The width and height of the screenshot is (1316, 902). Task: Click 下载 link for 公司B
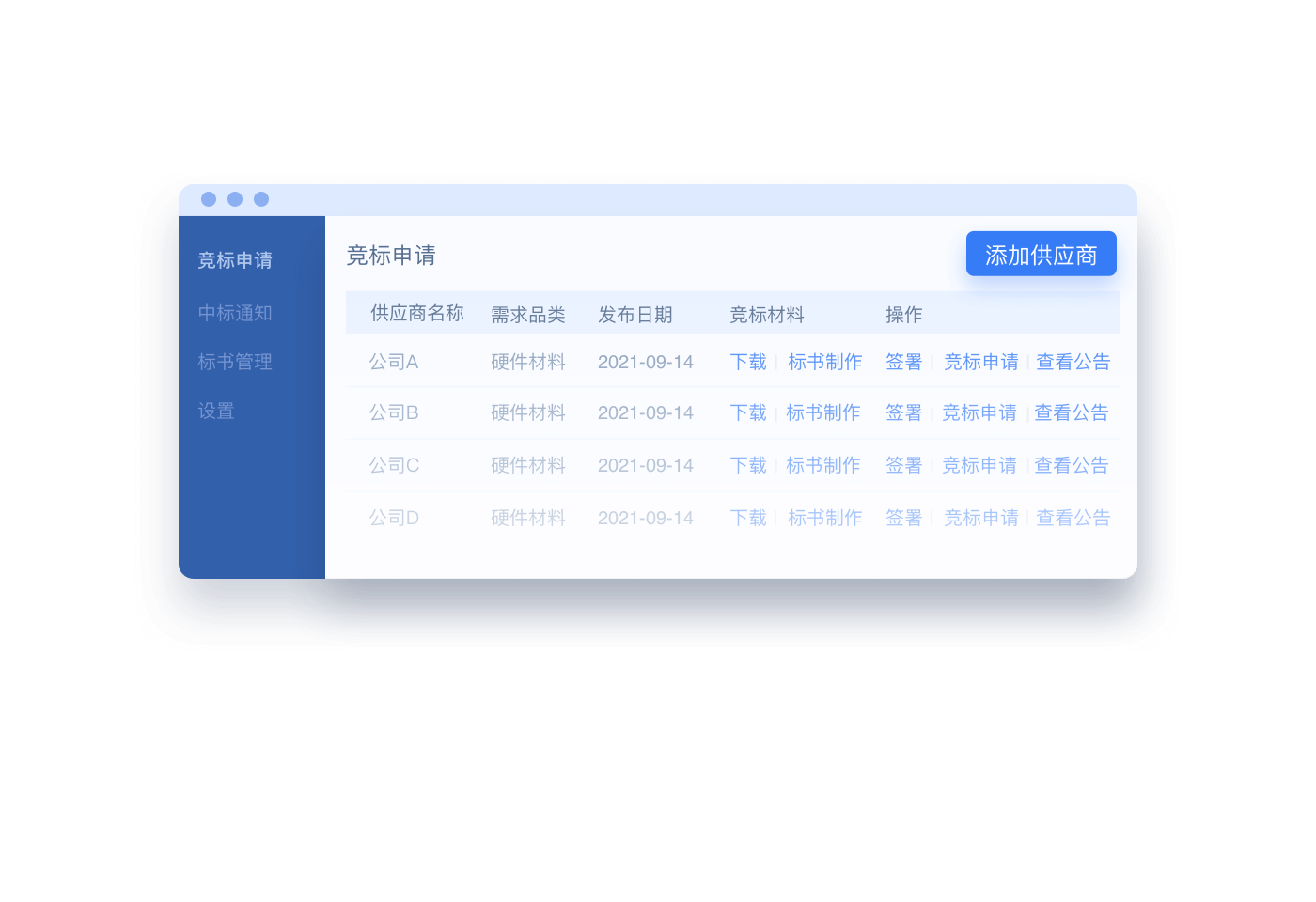(748, 412)
